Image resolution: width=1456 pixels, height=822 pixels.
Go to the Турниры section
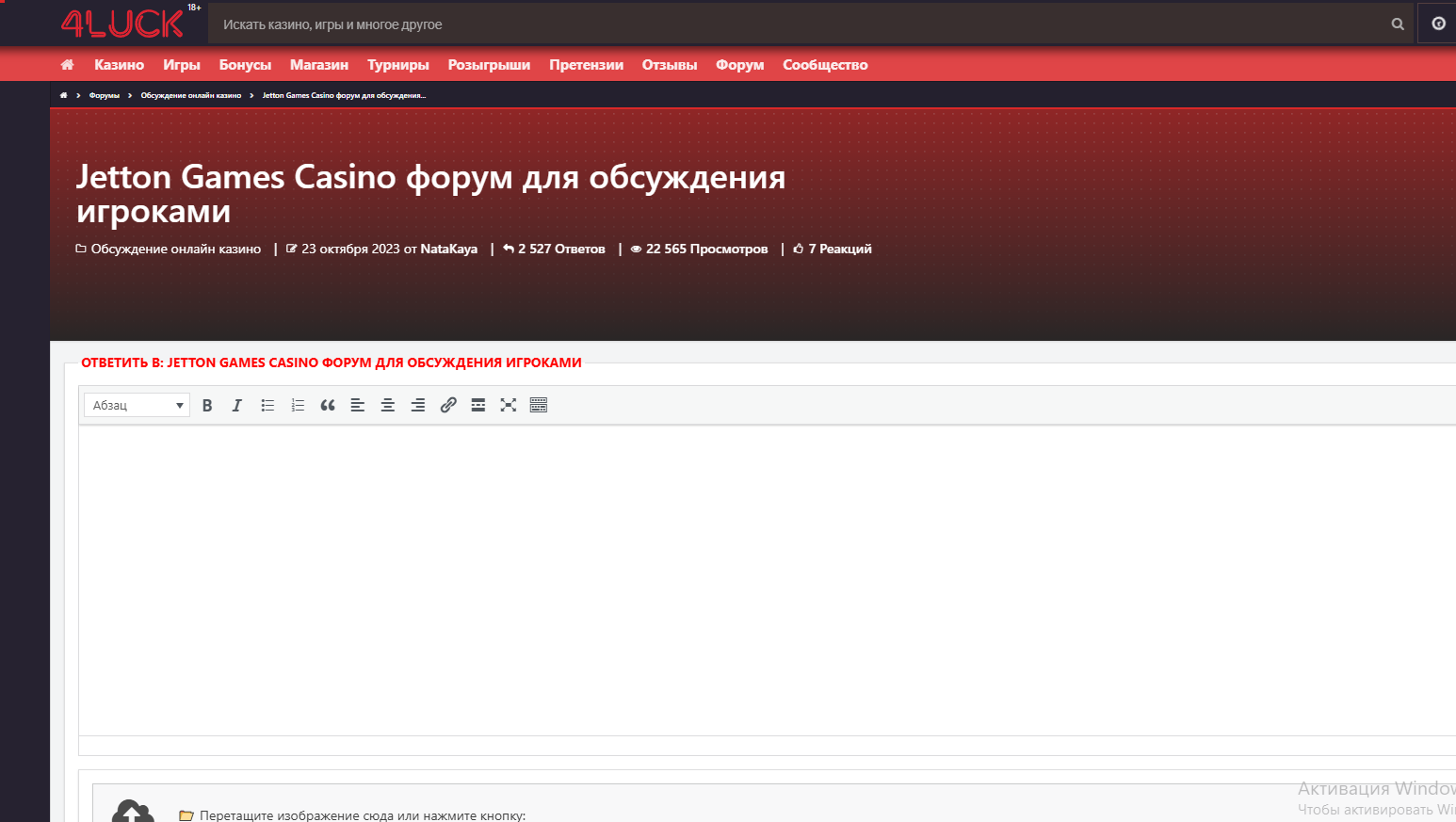[x=397, y=65]
